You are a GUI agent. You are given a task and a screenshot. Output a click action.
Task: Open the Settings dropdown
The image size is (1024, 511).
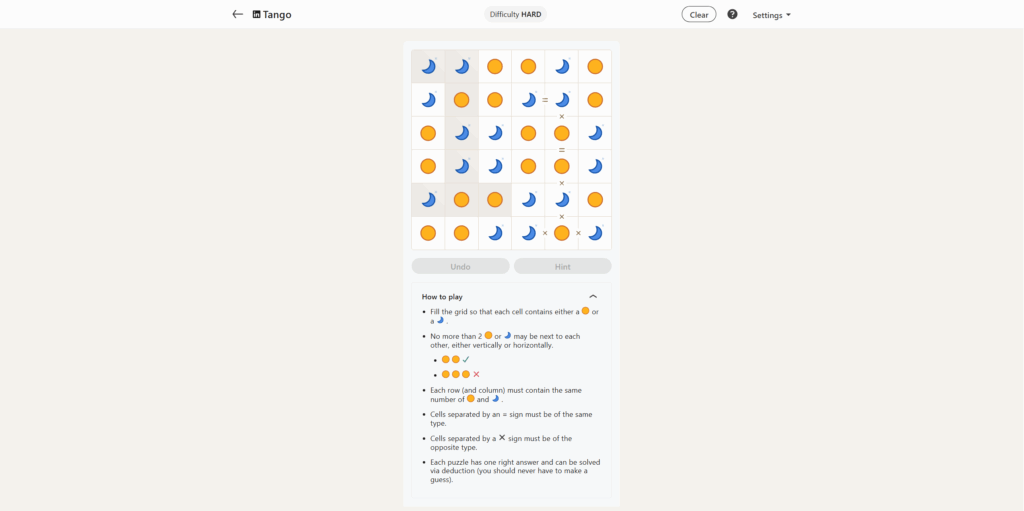pyautogui.click(x=771, y=15)
